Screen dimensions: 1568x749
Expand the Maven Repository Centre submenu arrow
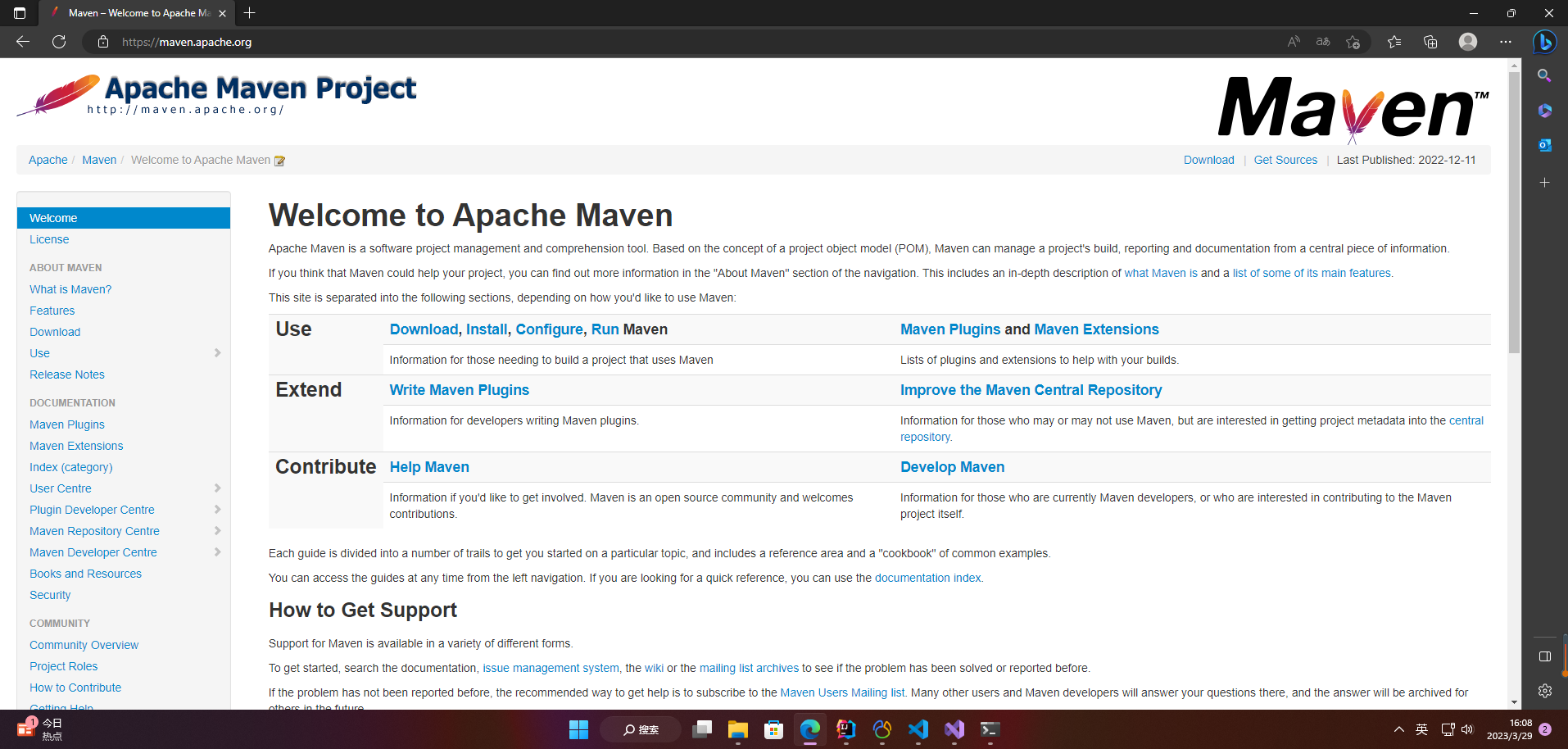217,531
